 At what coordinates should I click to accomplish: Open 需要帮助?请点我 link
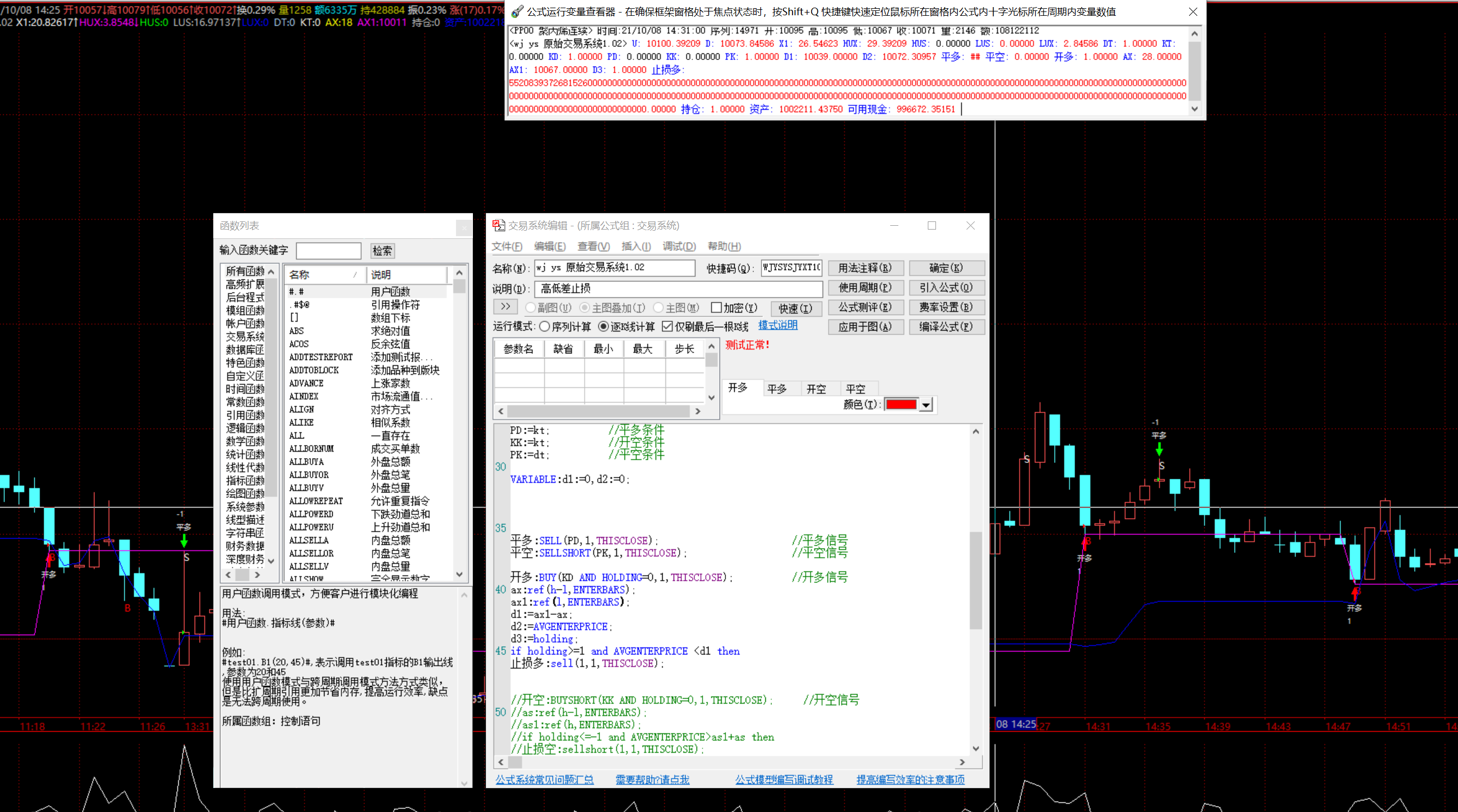coord(652,780)
